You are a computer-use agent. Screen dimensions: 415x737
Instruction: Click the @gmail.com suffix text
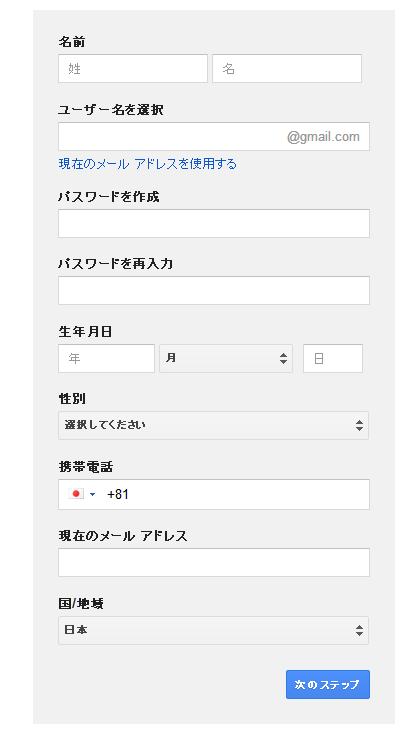coord(323,137)
